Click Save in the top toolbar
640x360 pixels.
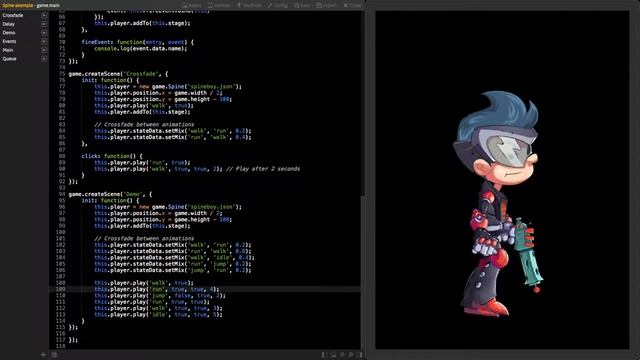point(302,5)
